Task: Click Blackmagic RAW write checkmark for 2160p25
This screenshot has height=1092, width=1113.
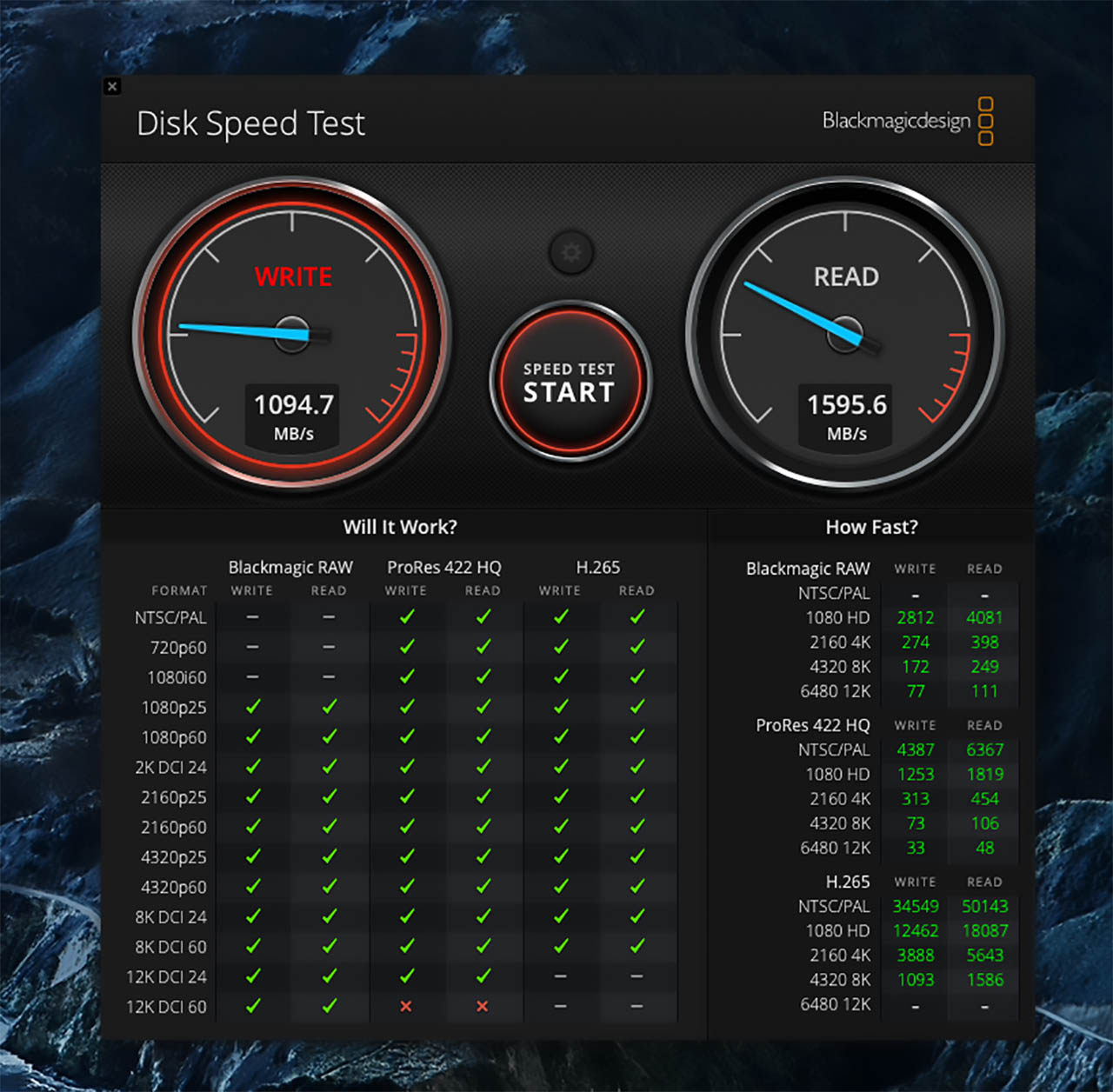Action: tap(253, 796)
